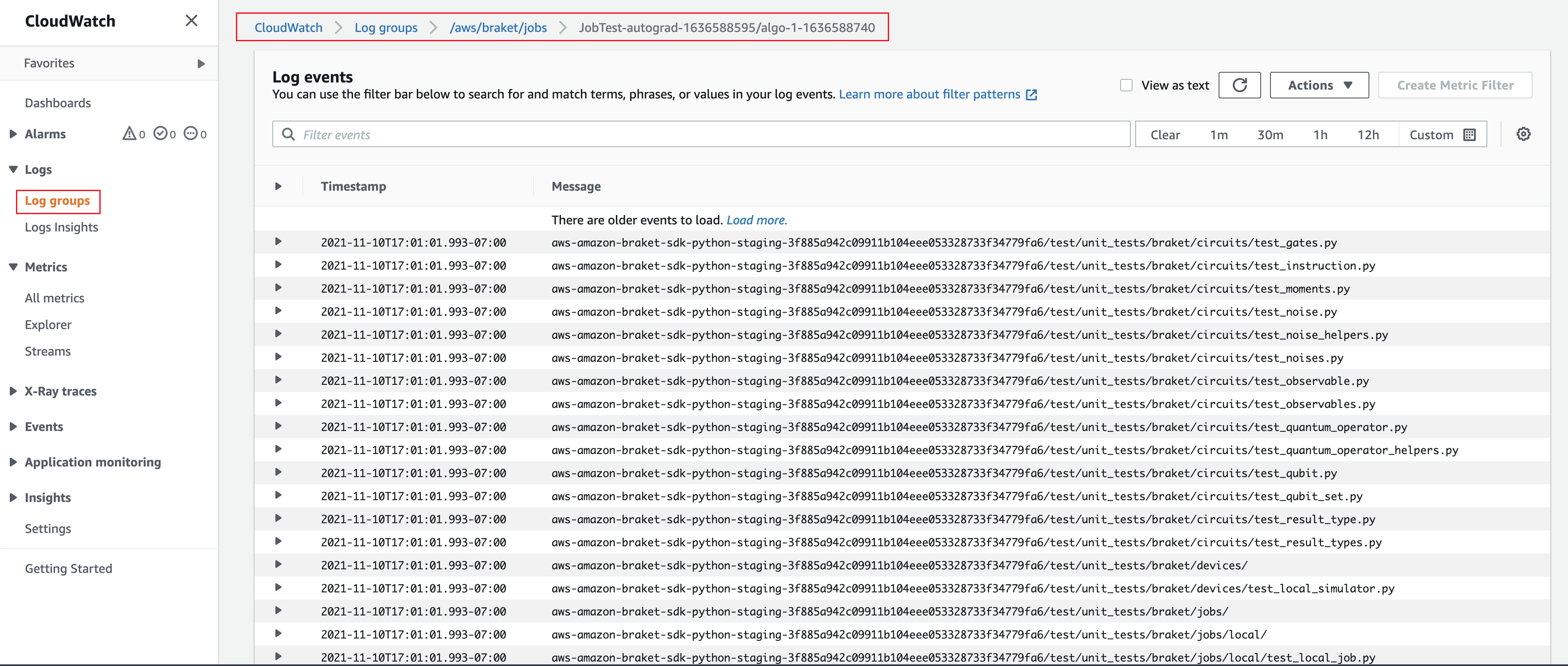The image size is (1568, 666).
Task: Select Log groups in the sidebar
Action: pyautogui.click(x=58, y=201)
